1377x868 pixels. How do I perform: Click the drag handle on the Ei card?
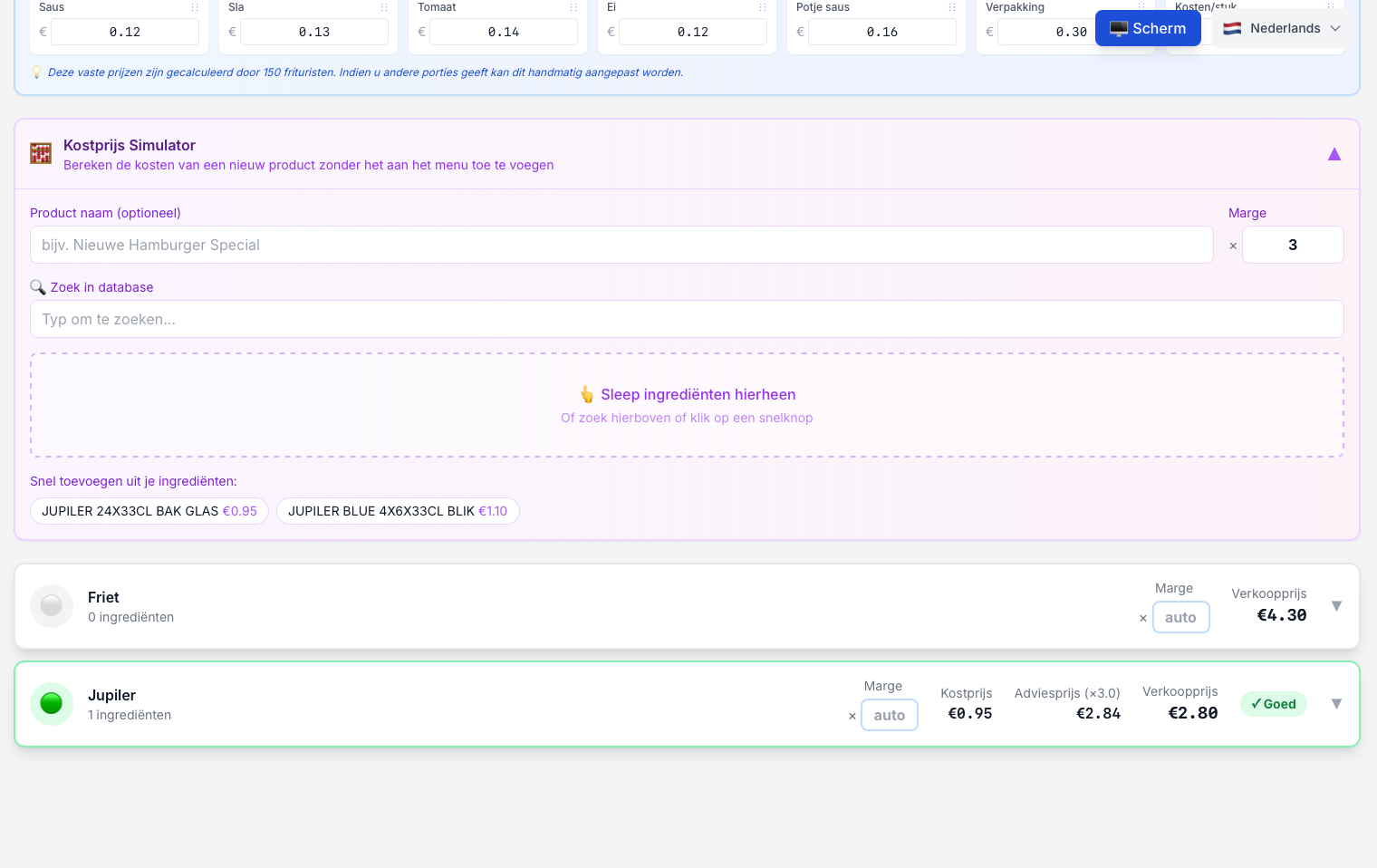pos(761,7)
